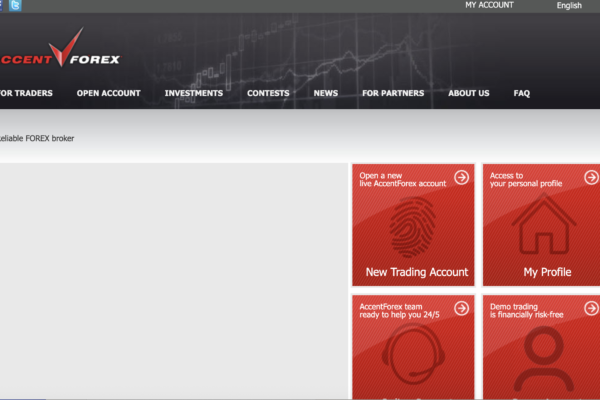Open the FAQ menu

(522, 93)
